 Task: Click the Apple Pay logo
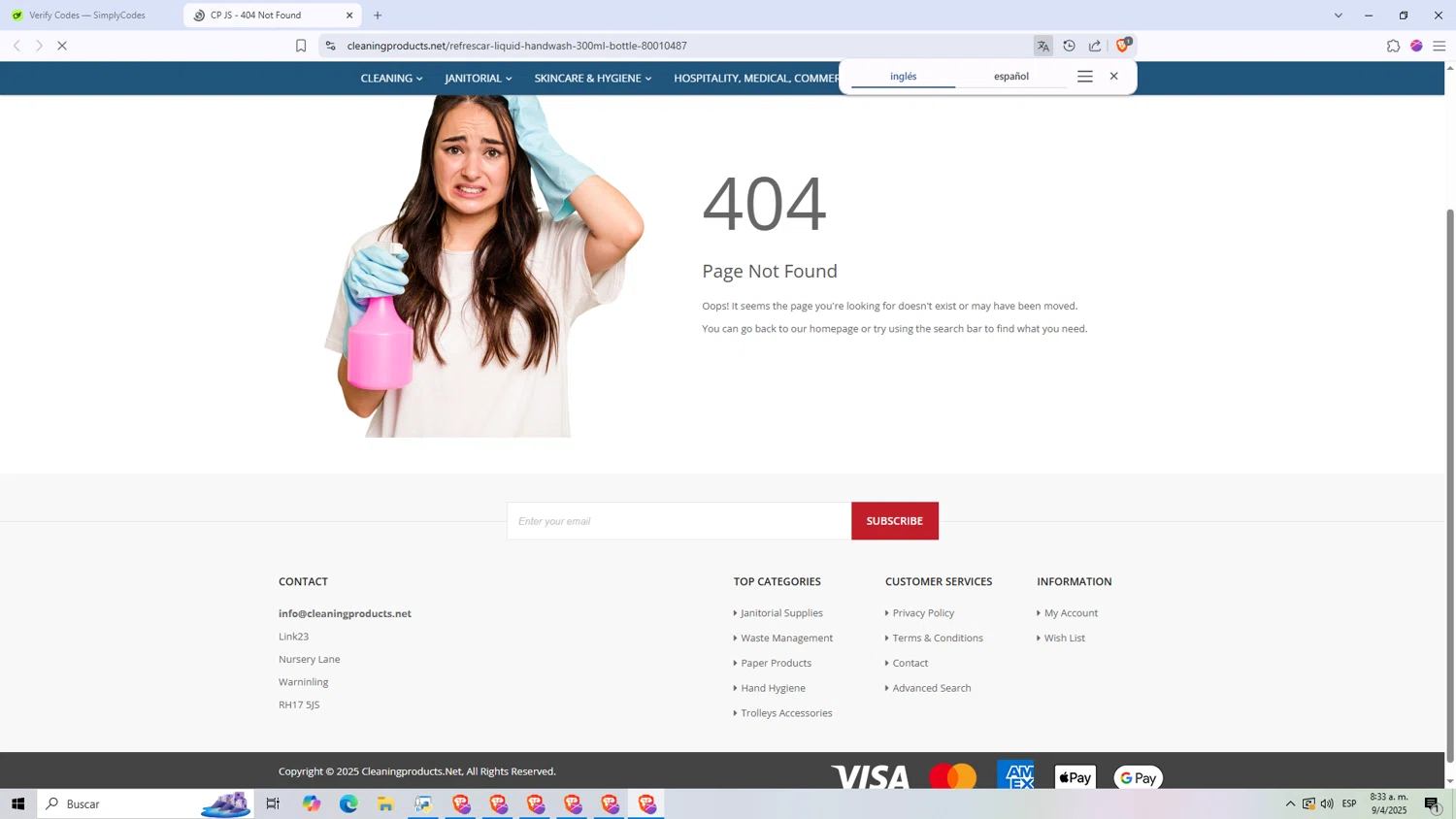1075,777
